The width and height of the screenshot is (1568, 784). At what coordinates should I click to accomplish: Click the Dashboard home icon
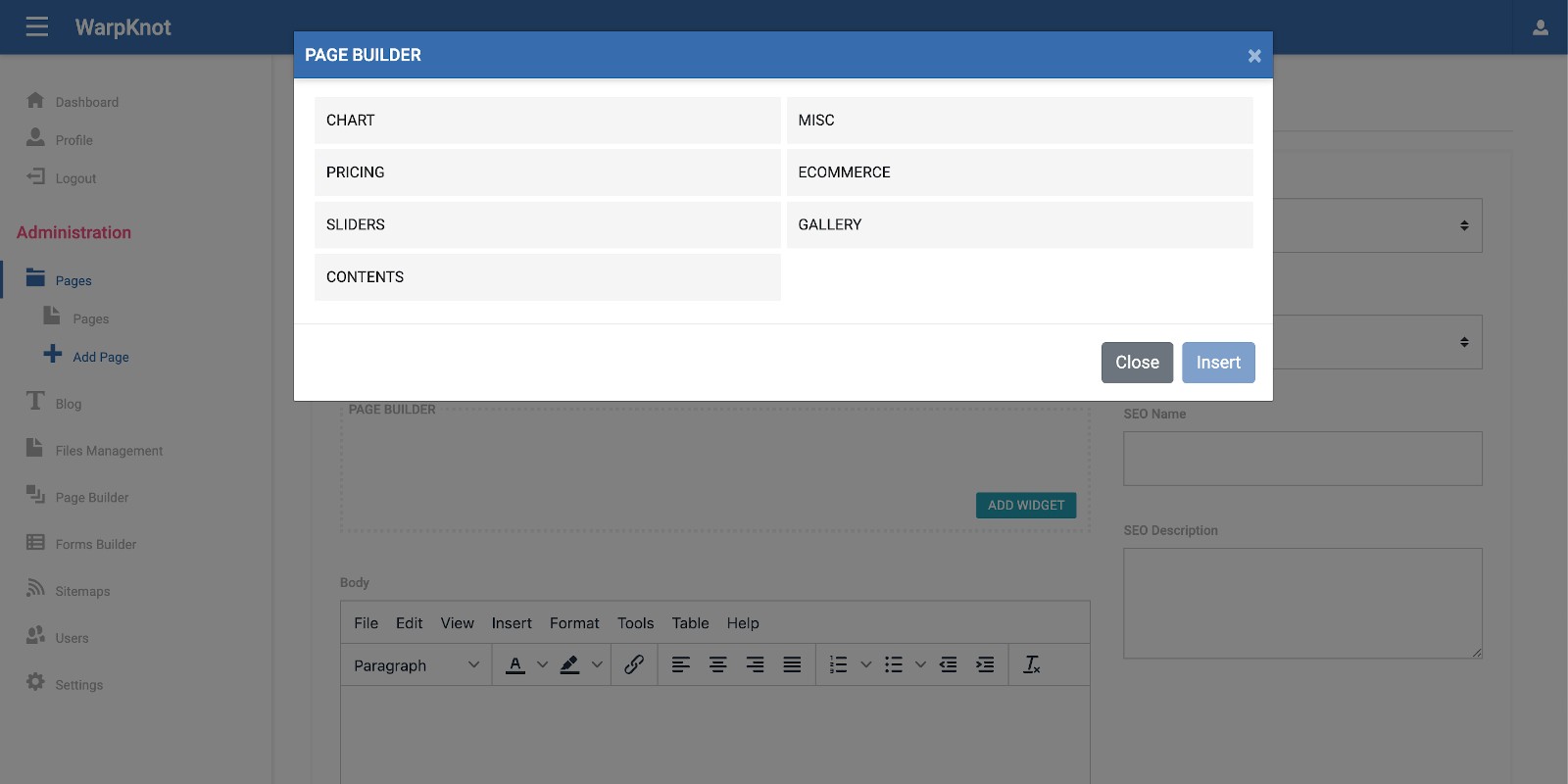pos(35,100)
